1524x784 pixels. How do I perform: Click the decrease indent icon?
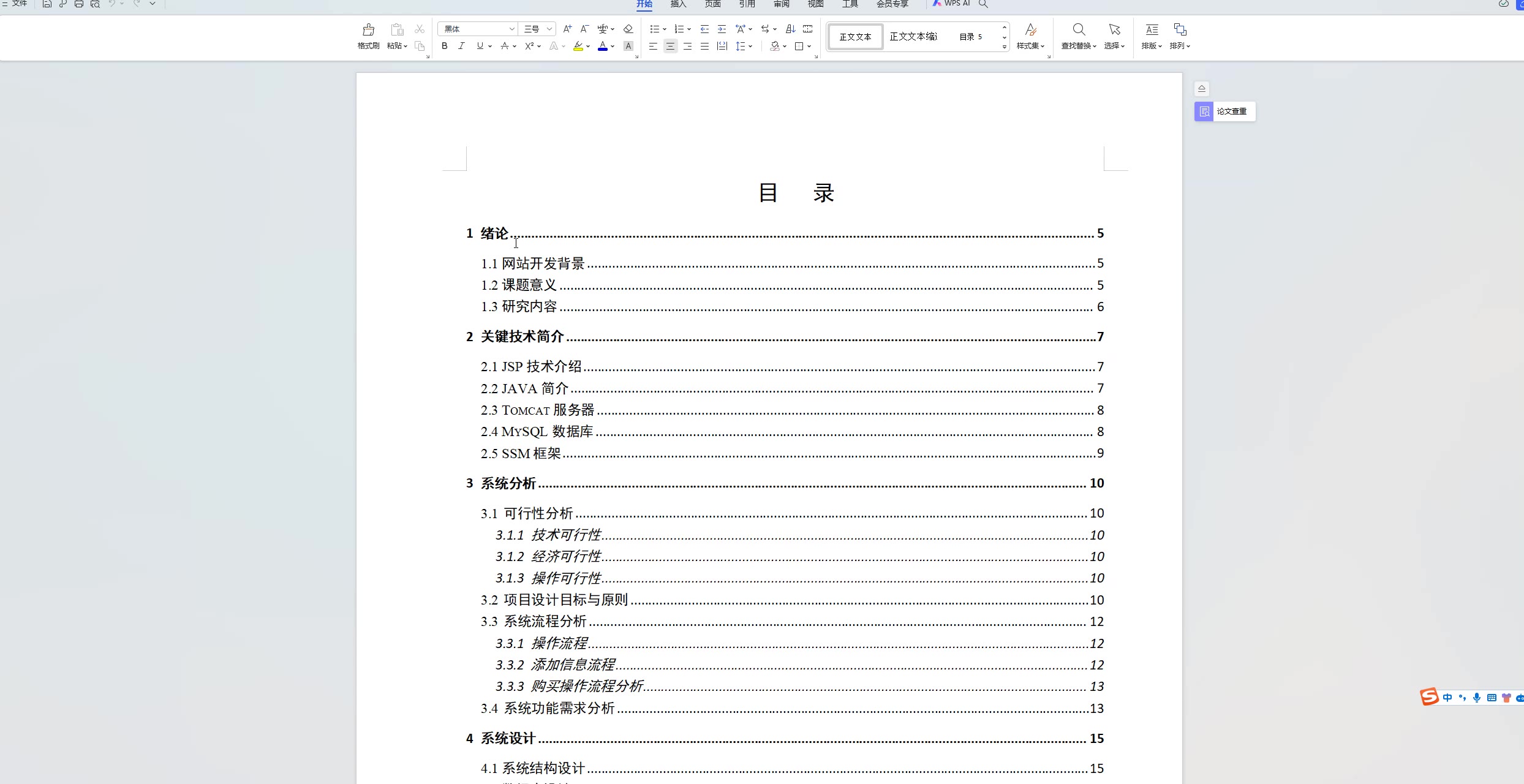click(x=704, y=29)
